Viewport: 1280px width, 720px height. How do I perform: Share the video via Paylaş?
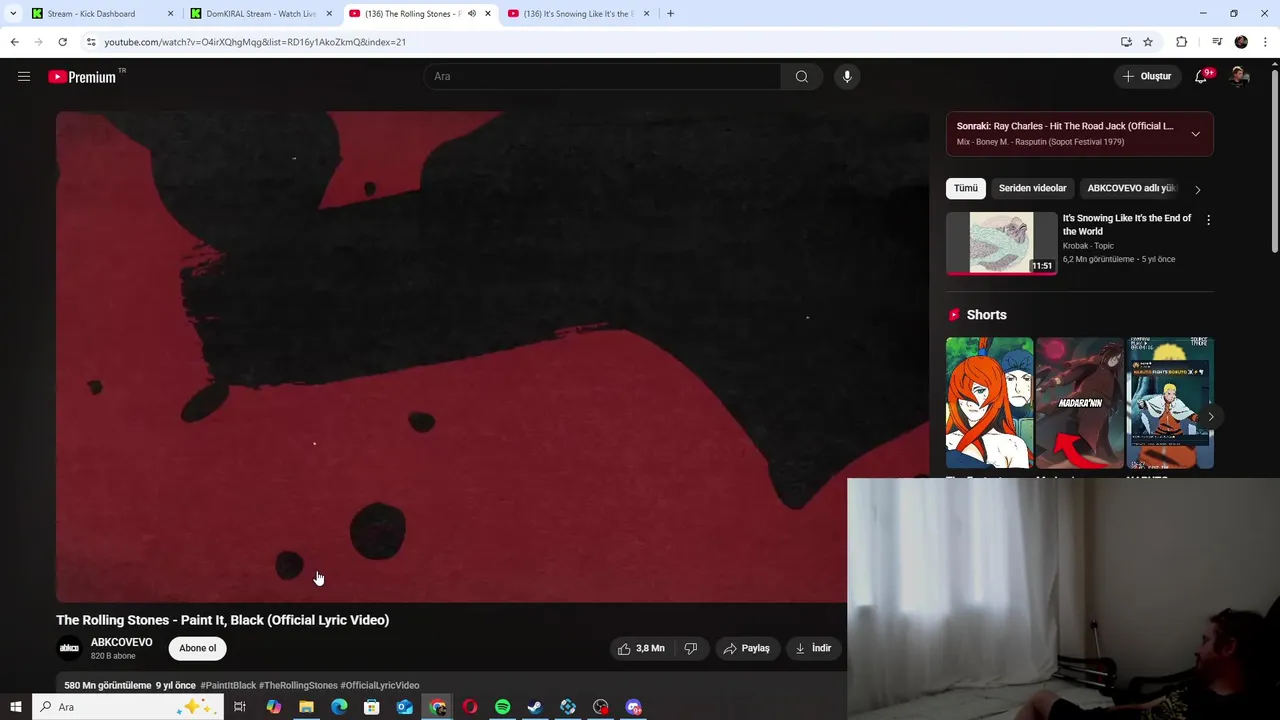[746, 648]
